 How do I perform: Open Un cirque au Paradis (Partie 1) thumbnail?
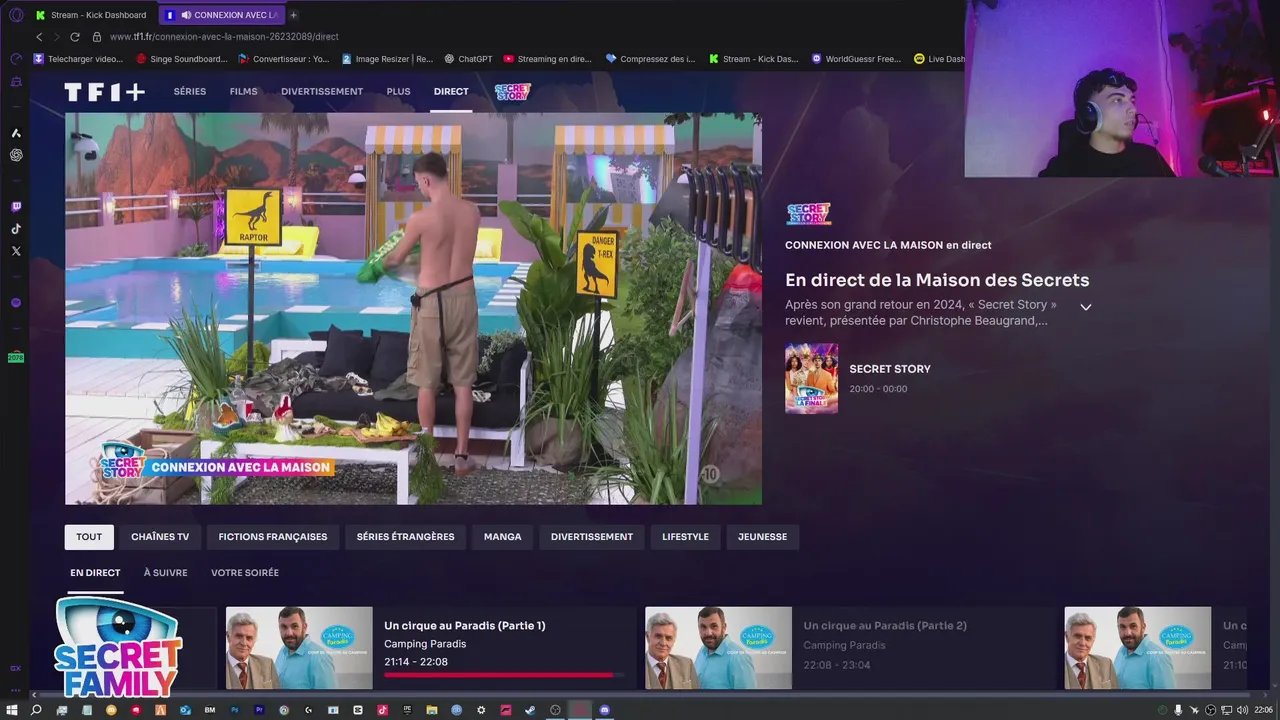point(299,648)
